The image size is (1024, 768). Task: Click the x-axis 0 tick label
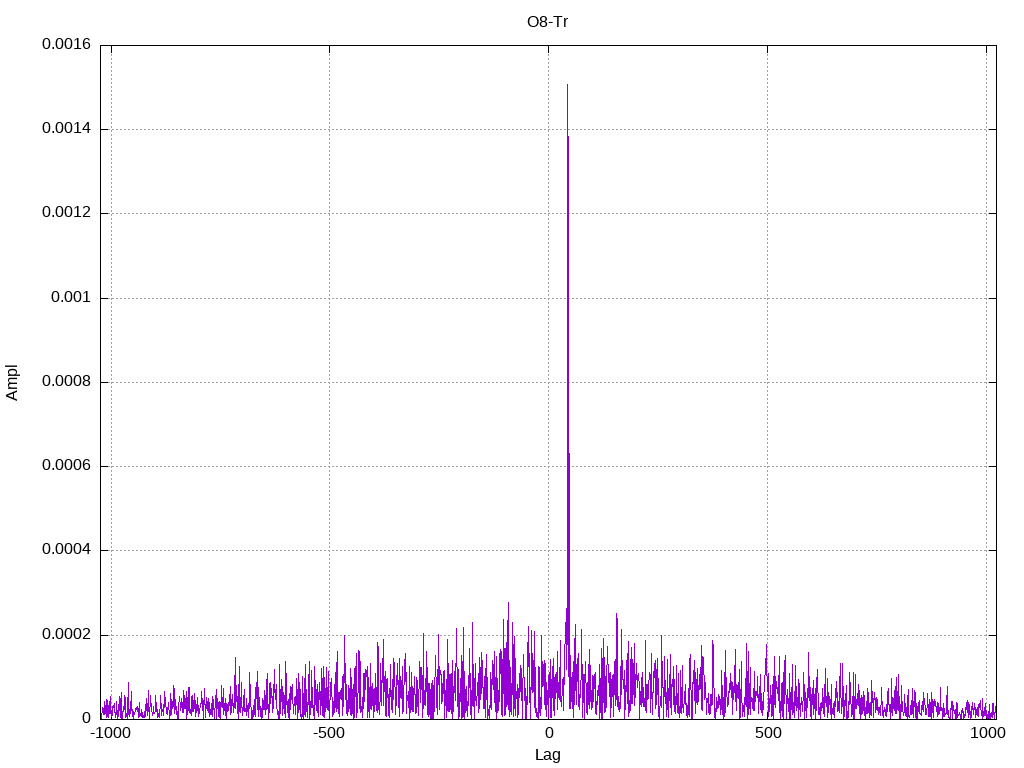click(548, 734)
